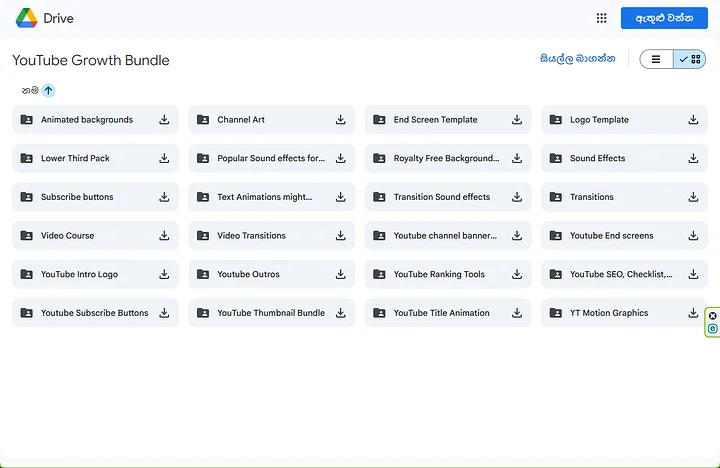This screenshot has height=468, width=720.
Task: Switch to list view layout
Action: pos(656,59)
